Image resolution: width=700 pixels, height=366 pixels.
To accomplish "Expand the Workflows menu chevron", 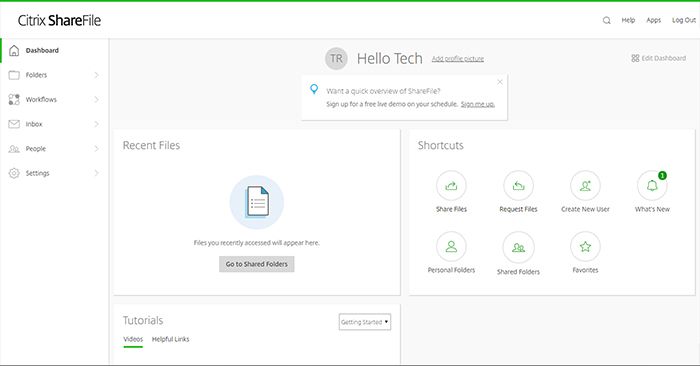I will [96, 100].
